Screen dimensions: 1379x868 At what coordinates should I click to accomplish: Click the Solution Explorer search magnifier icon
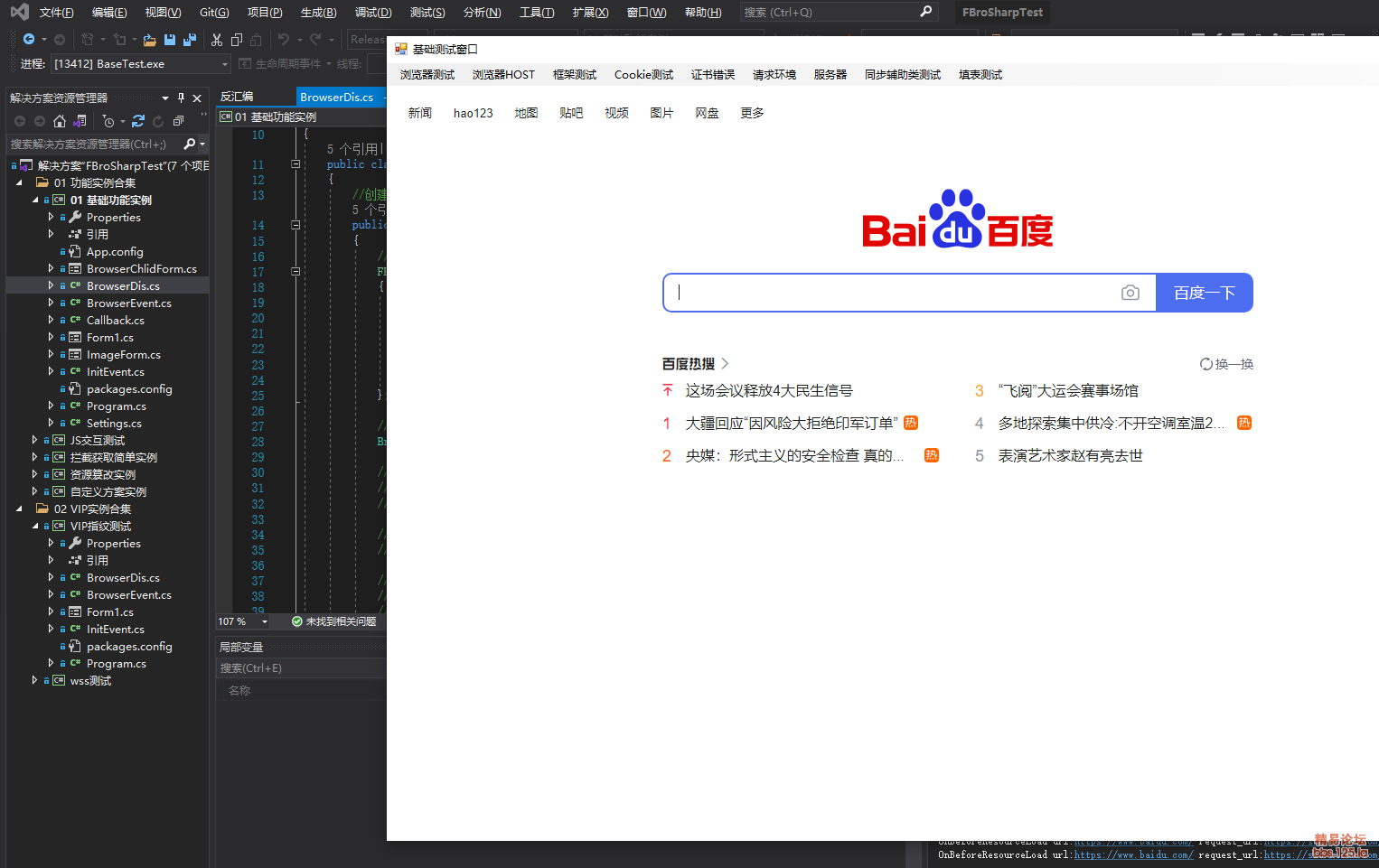click(190, 144)
